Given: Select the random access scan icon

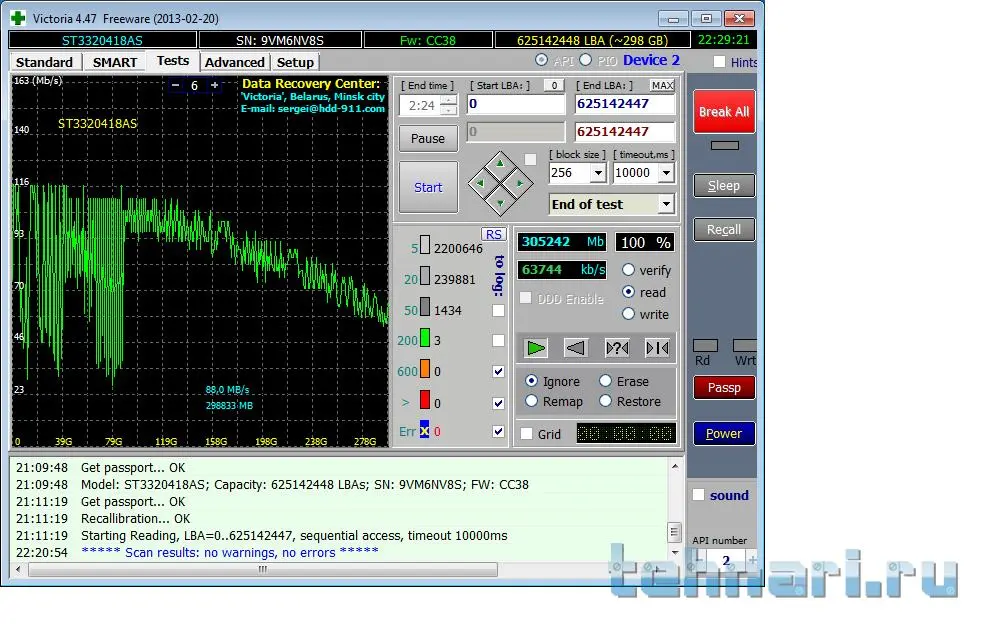Looking at the screenshot, I should pos(617,348).
